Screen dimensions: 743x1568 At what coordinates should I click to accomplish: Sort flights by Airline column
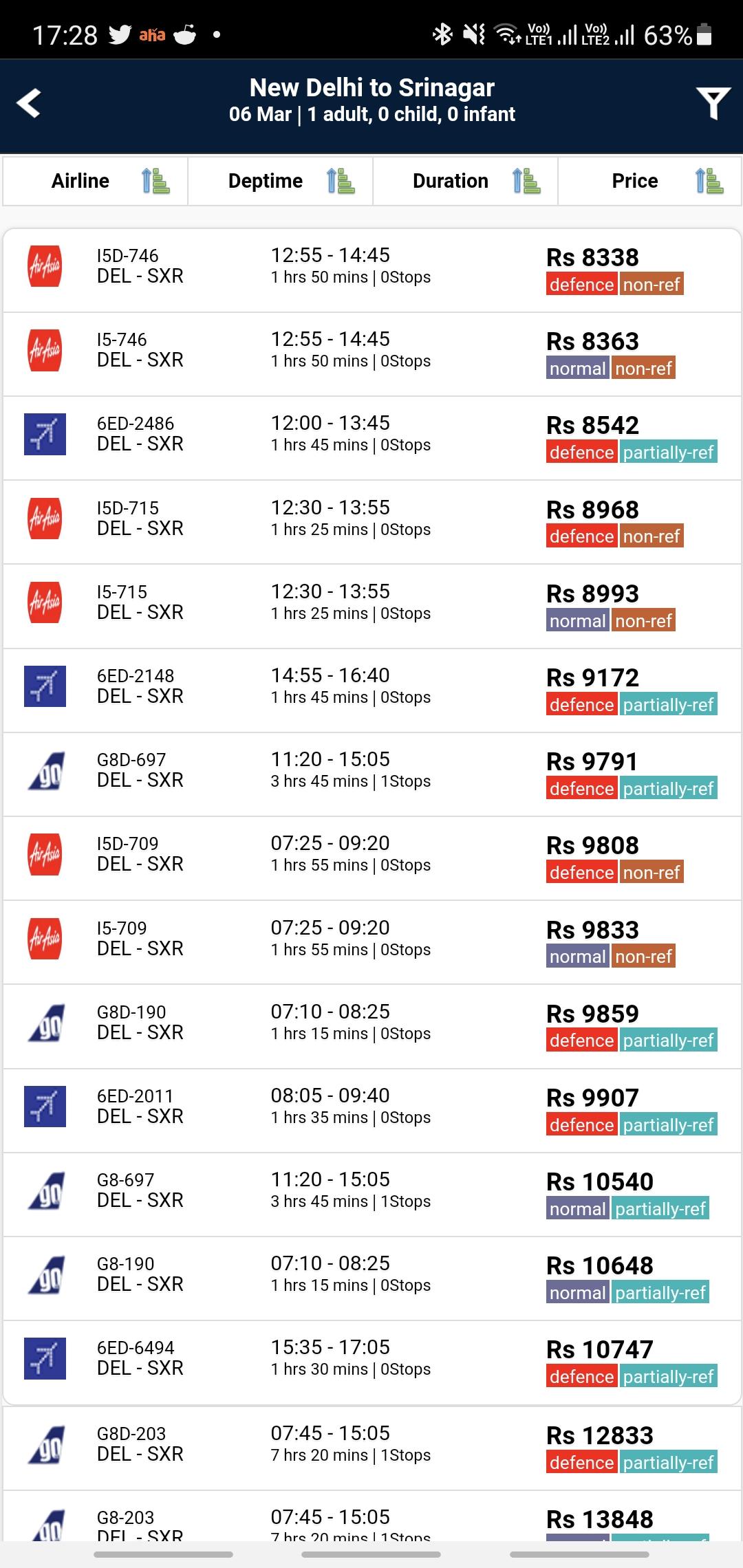point(96,181)
